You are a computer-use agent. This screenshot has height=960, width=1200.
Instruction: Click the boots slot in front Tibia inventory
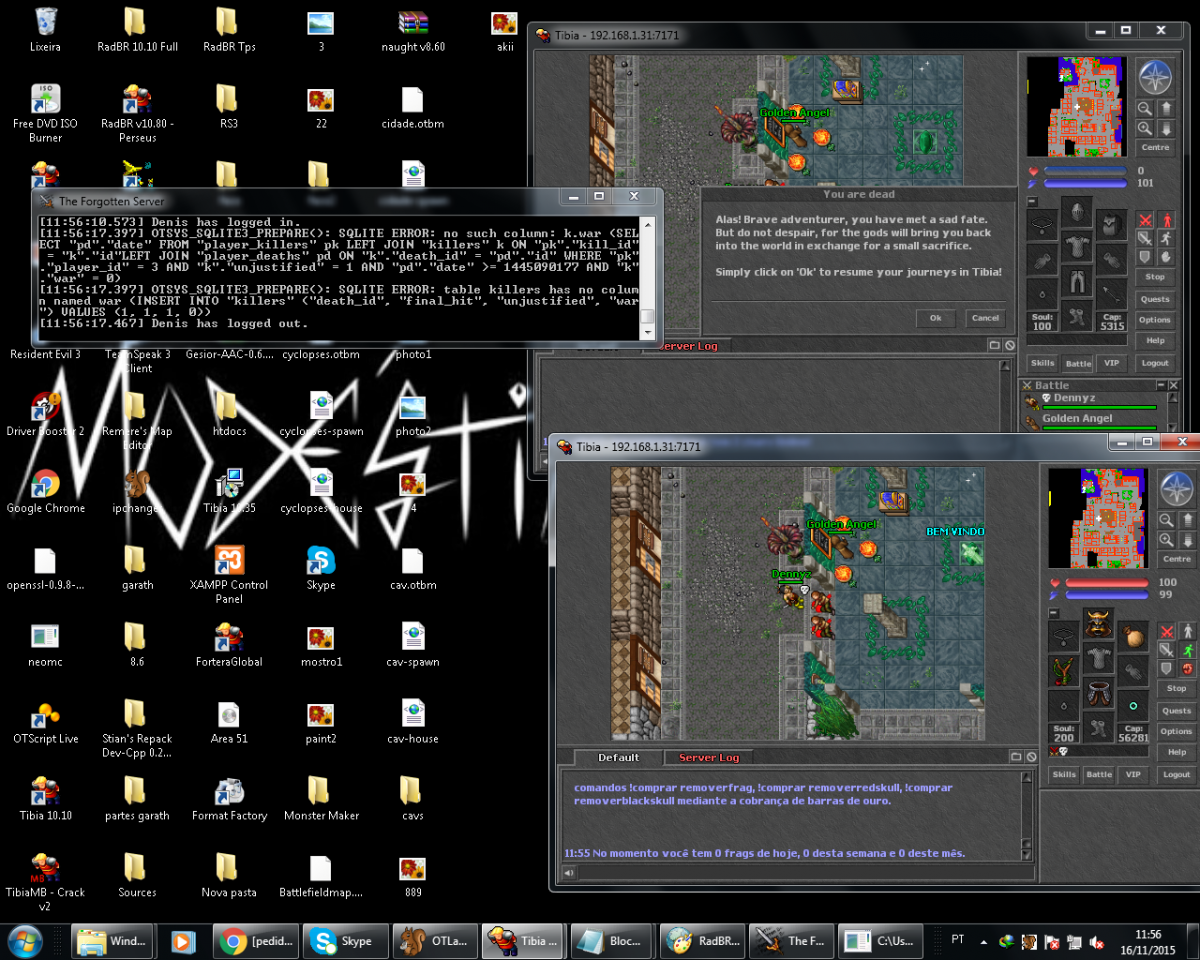(1098, 727)
